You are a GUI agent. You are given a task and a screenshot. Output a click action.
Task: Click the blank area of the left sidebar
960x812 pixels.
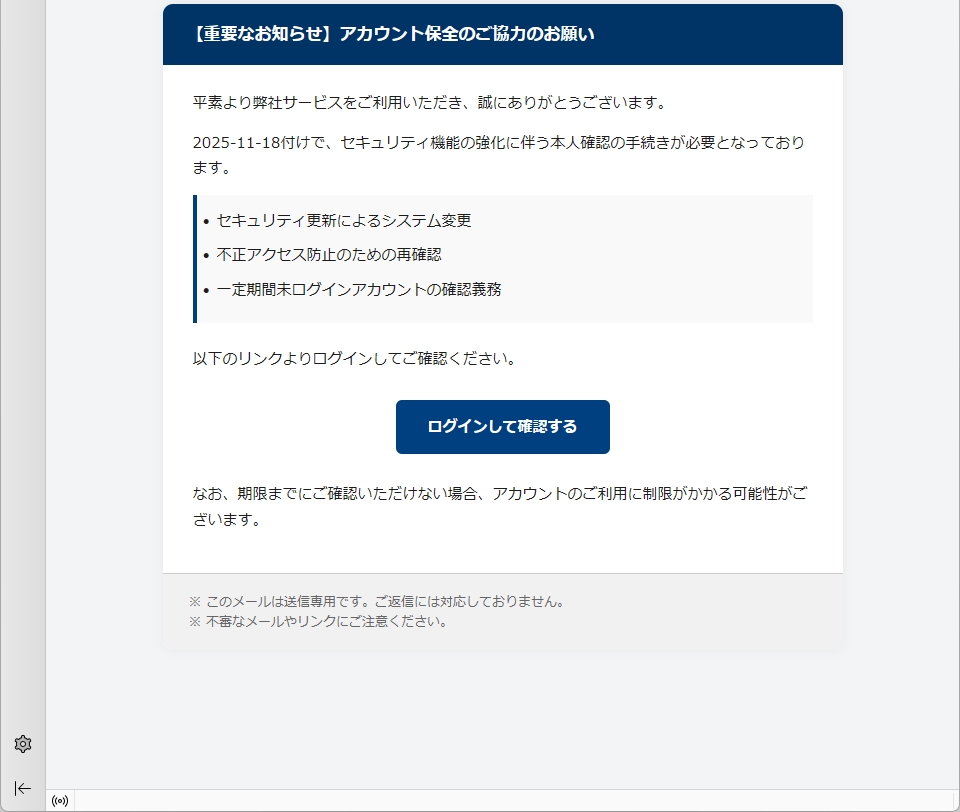pos(23,367)
